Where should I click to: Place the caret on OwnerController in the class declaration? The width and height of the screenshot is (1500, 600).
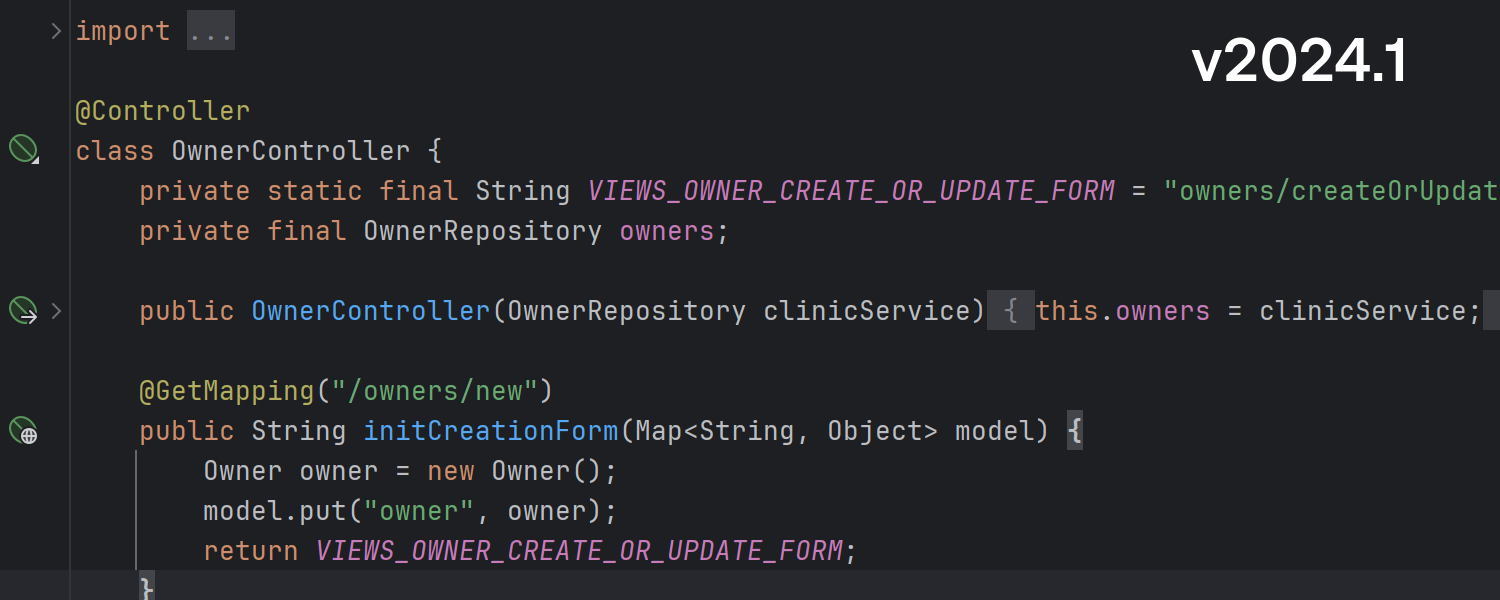pos(291,151)
